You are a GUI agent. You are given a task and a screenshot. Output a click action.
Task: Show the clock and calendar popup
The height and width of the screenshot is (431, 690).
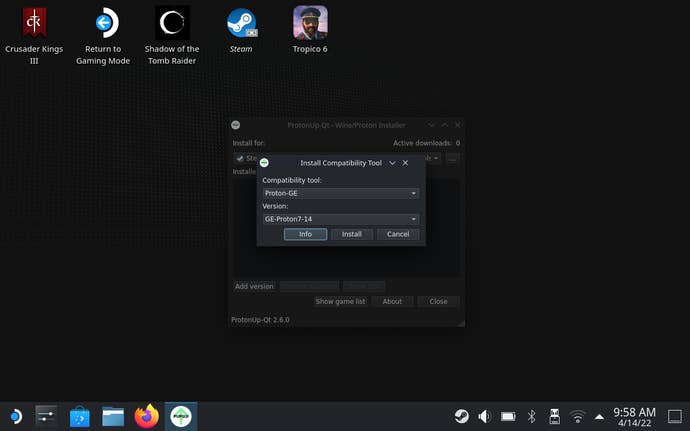tap(634, 416)
